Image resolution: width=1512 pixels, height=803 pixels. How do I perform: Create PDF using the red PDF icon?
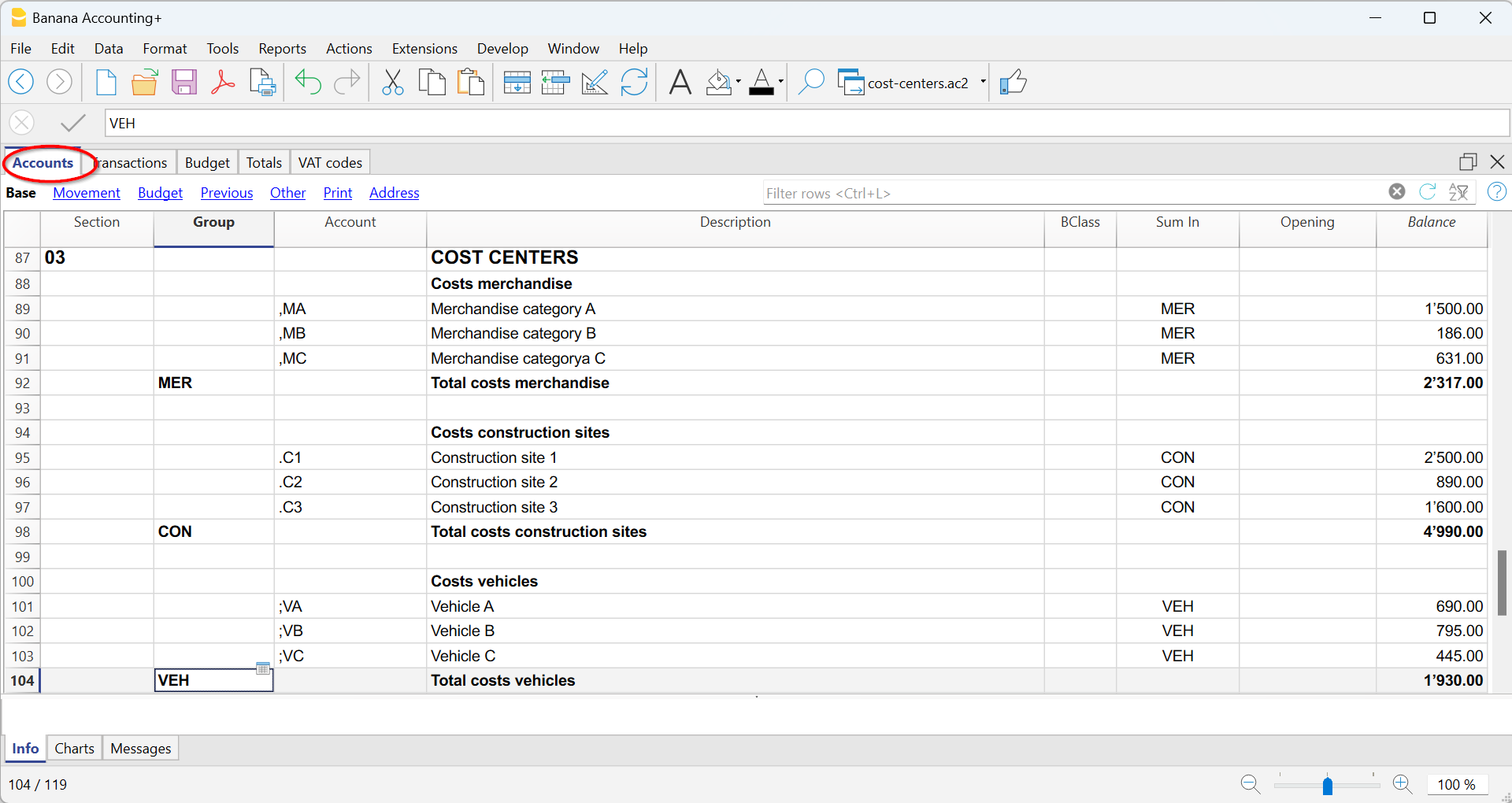click(223, 82)
